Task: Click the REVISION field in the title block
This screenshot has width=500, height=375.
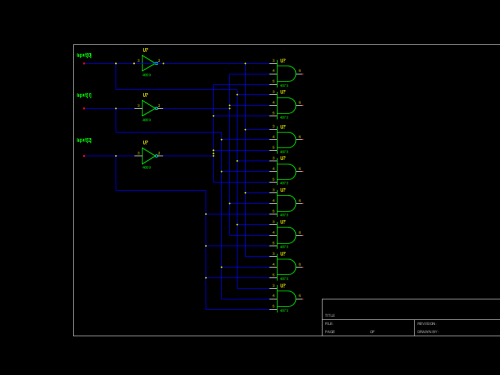Action: pyautogui.click(x=426, y=324)
